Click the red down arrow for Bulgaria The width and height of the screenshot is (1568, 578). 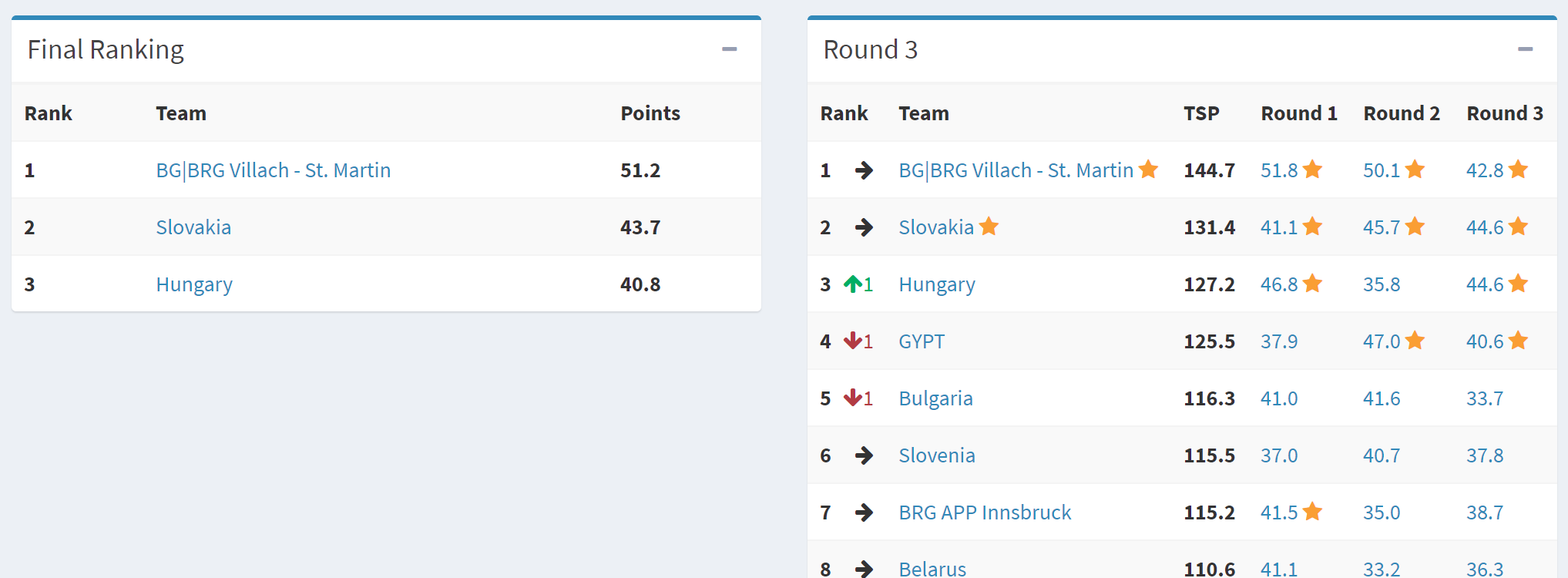(x=853, y=398)
